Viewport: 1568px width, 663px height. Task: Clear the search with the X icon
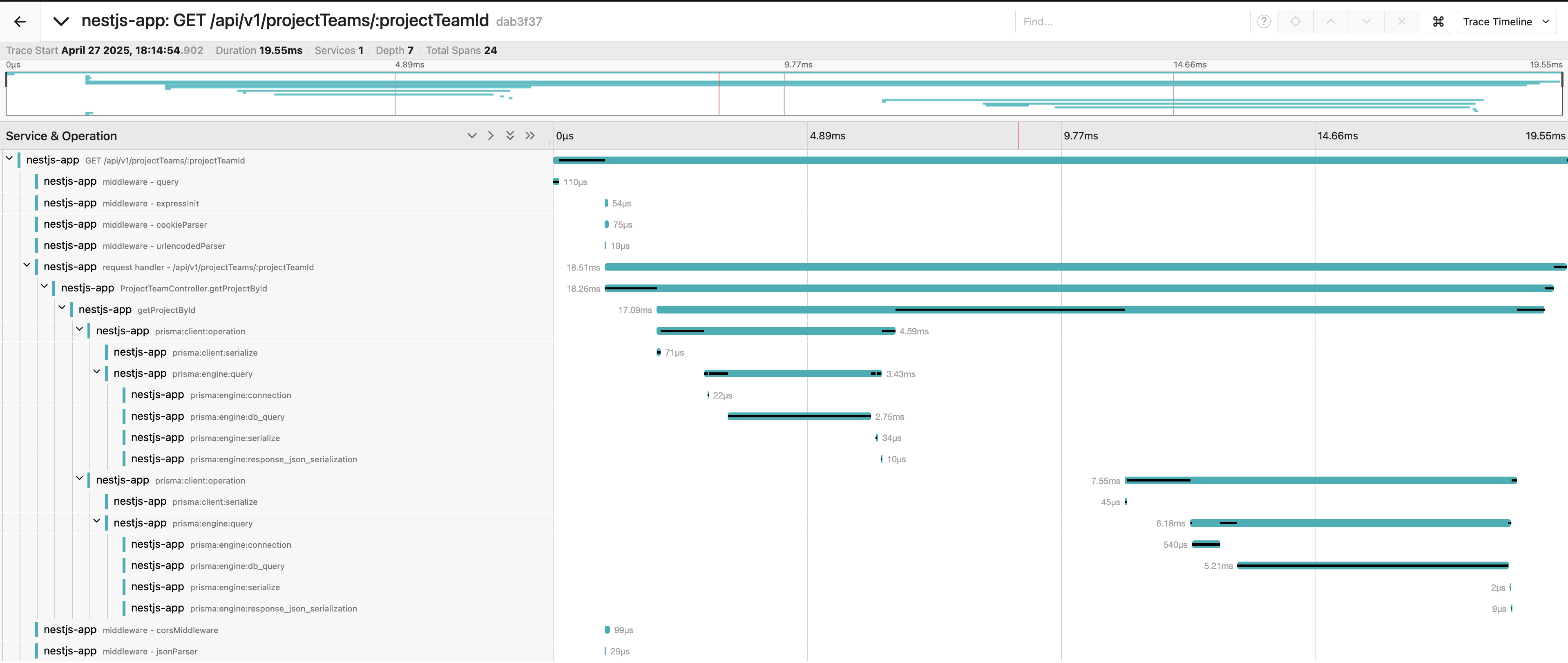tap(1401, 22)
